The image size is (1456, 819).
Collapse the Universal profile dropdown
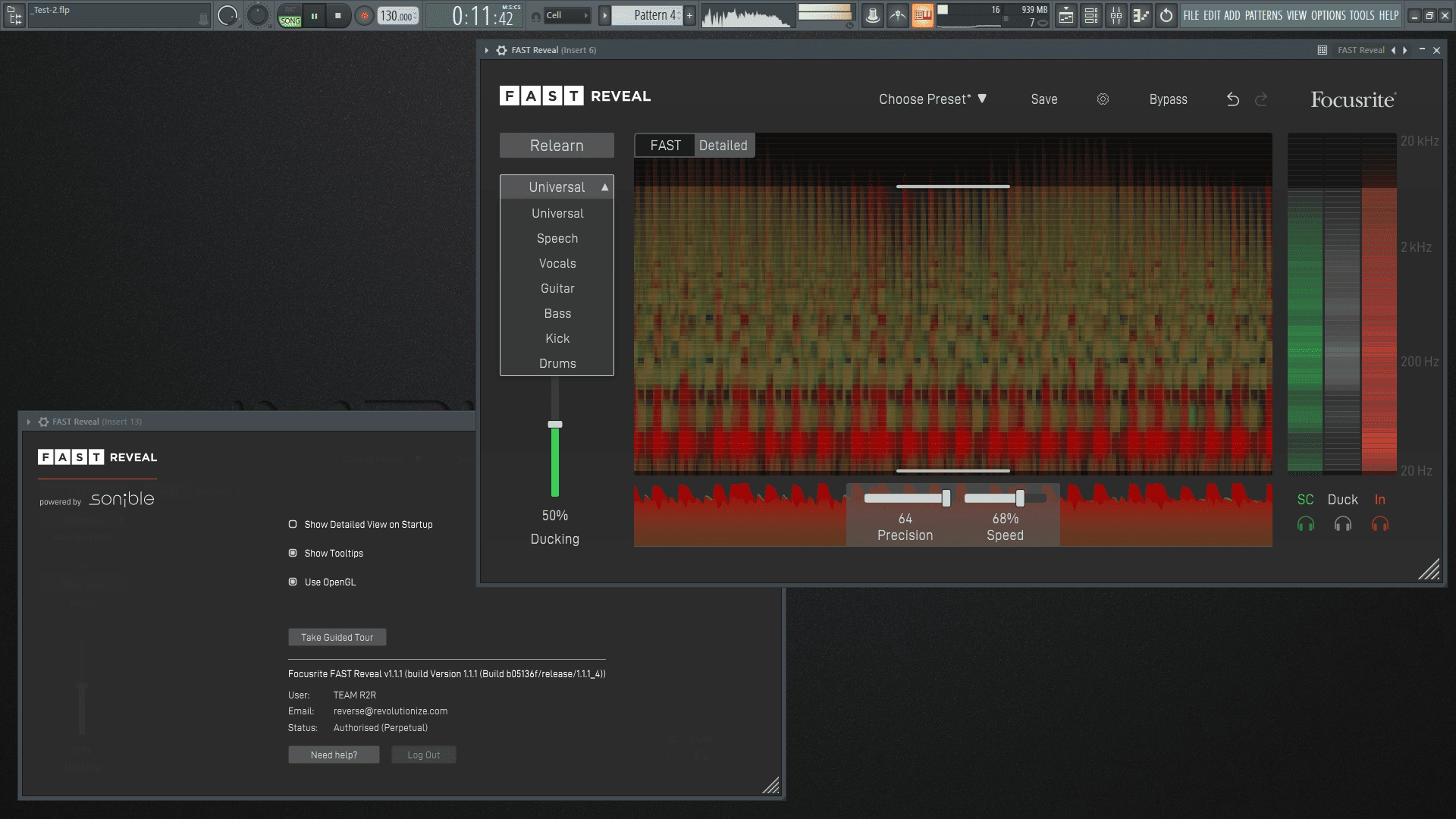tap(557, 187)
